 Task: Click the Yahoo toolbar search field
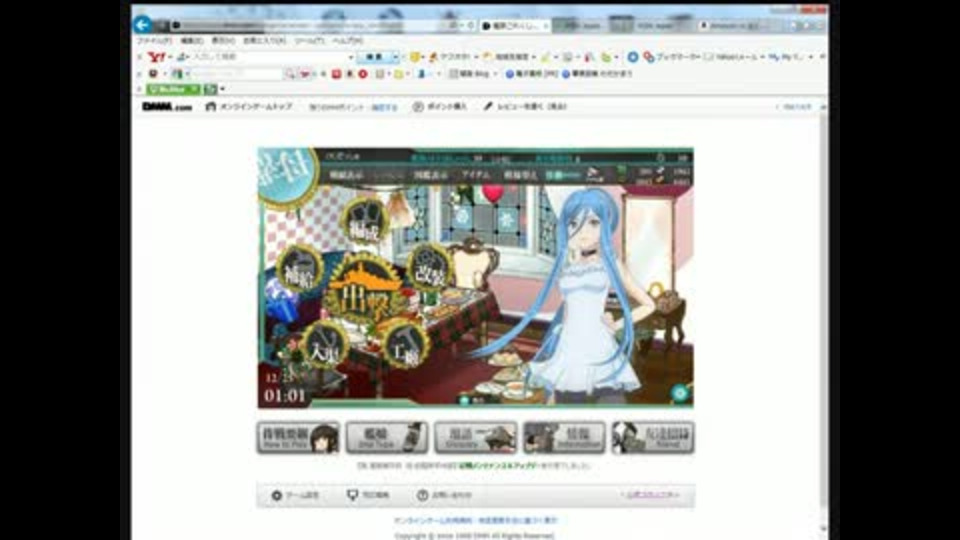click(269, 57)
